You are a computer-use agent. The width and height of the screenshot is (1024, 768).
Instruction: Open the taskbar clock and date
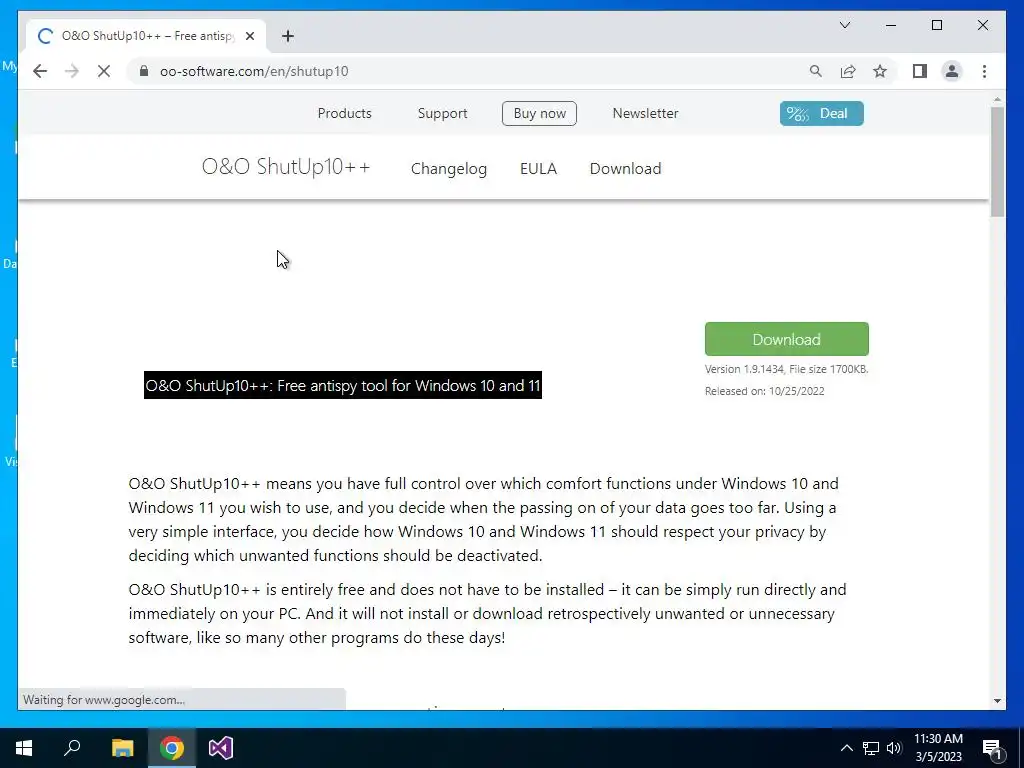pyautogui.click(x=938, y=748)
